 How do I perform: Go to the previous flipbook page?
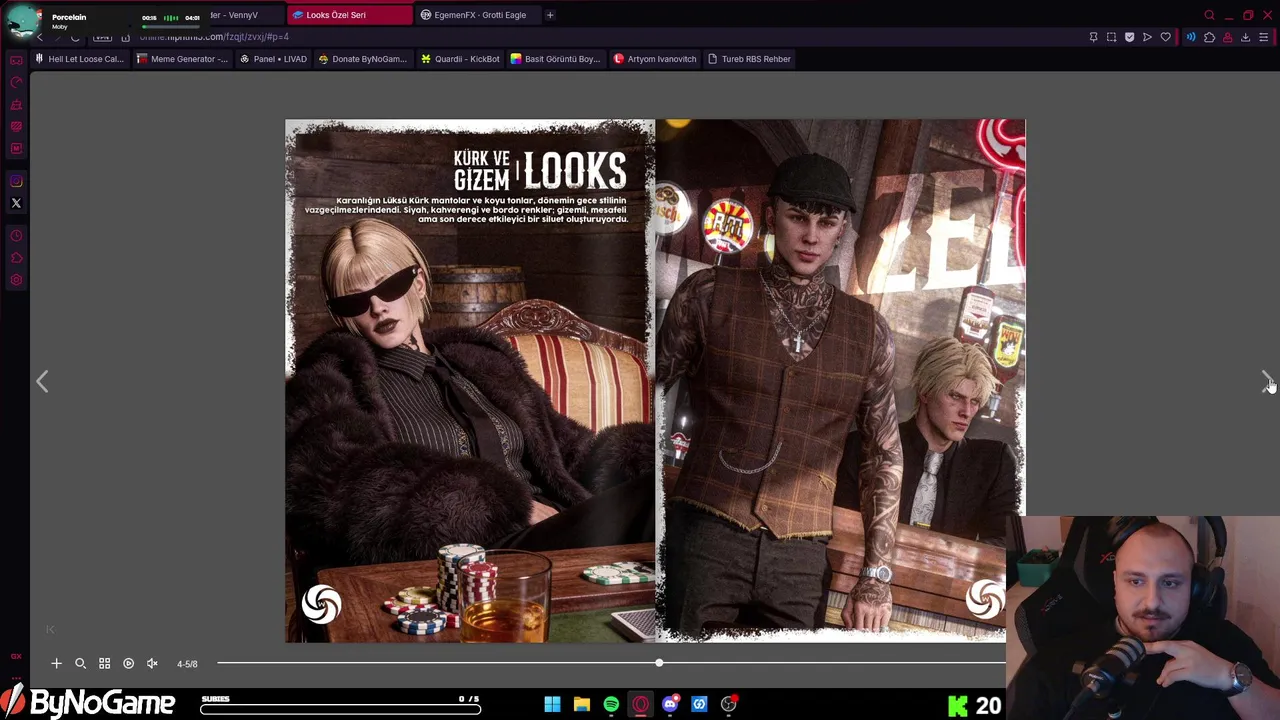coord(42,381)
